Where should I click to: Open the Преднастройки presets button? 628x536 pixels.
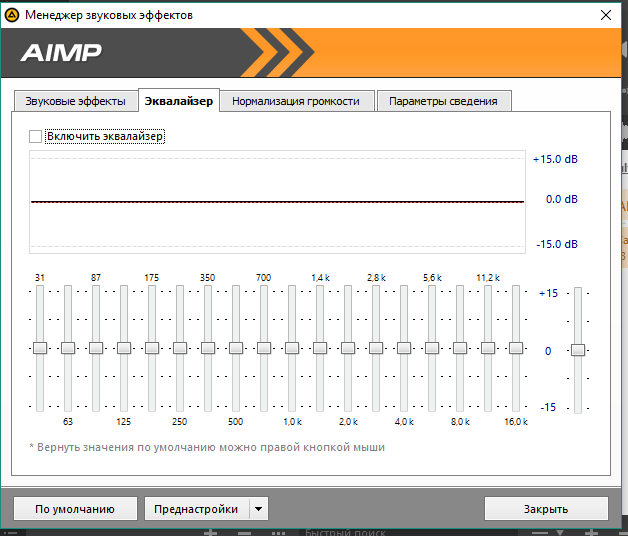(x=196, y=509)
